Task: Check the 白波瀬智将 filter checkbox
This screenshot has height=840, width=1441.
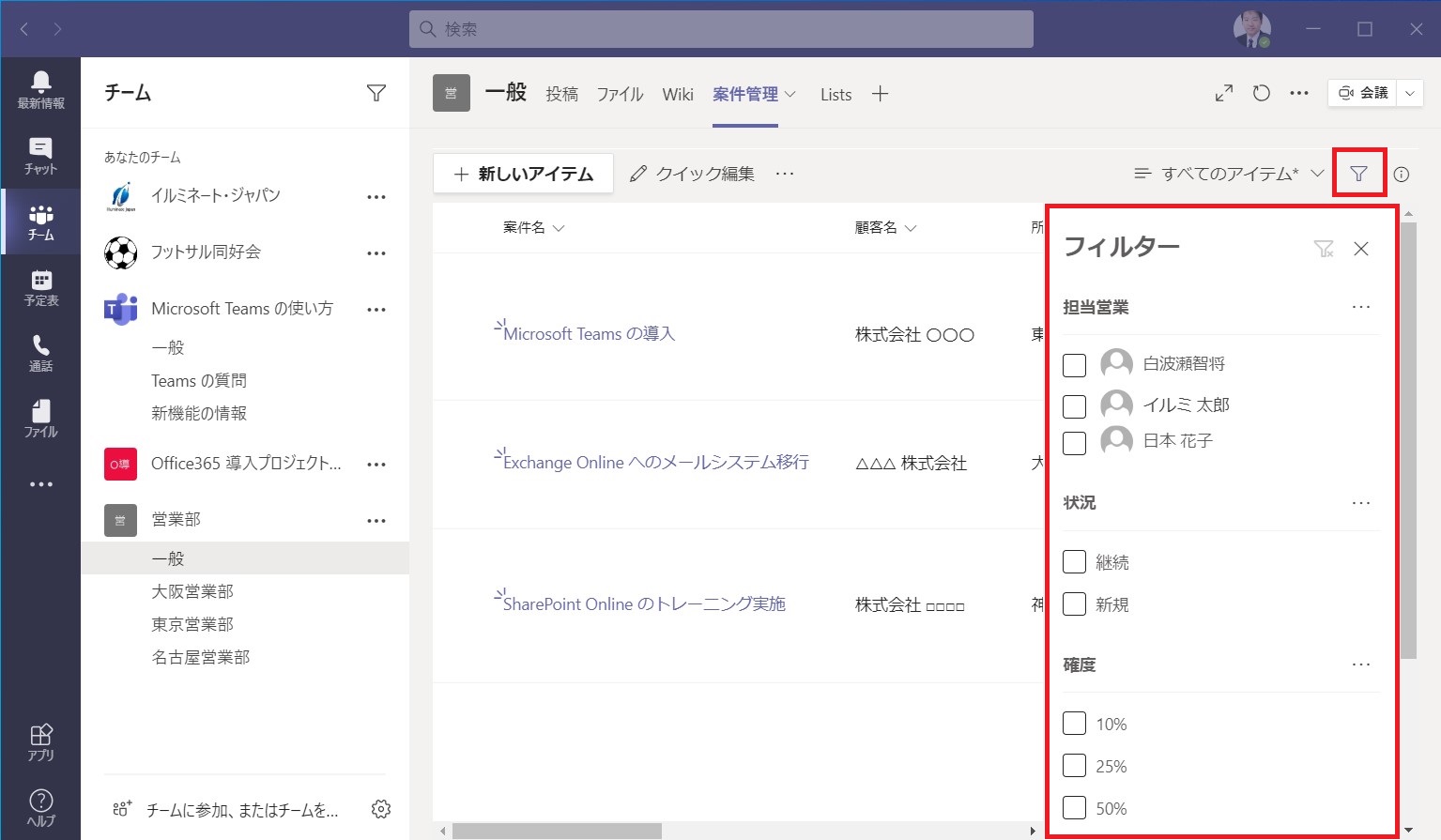Action: (1074, 365)
